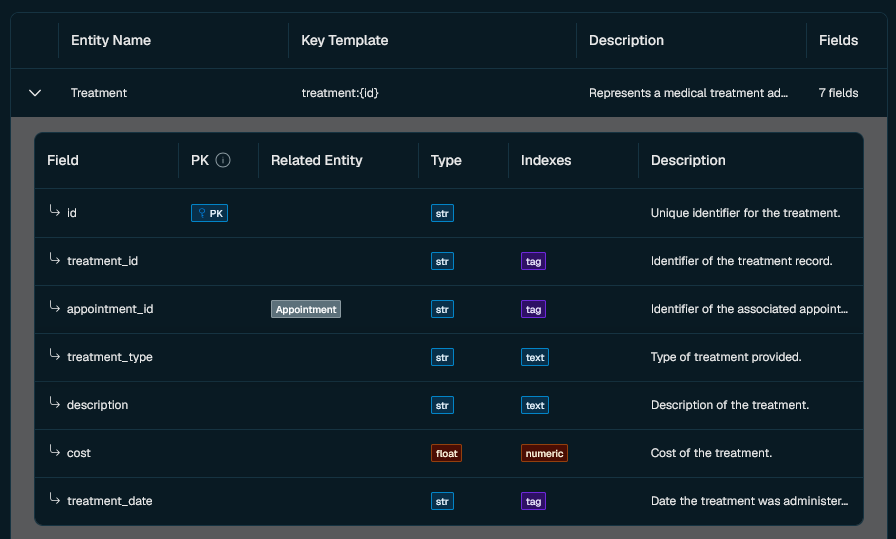The width and height of the screenshot is (896, 539).
Task: Click the str type badge on description row
Action: click(442, 405)
